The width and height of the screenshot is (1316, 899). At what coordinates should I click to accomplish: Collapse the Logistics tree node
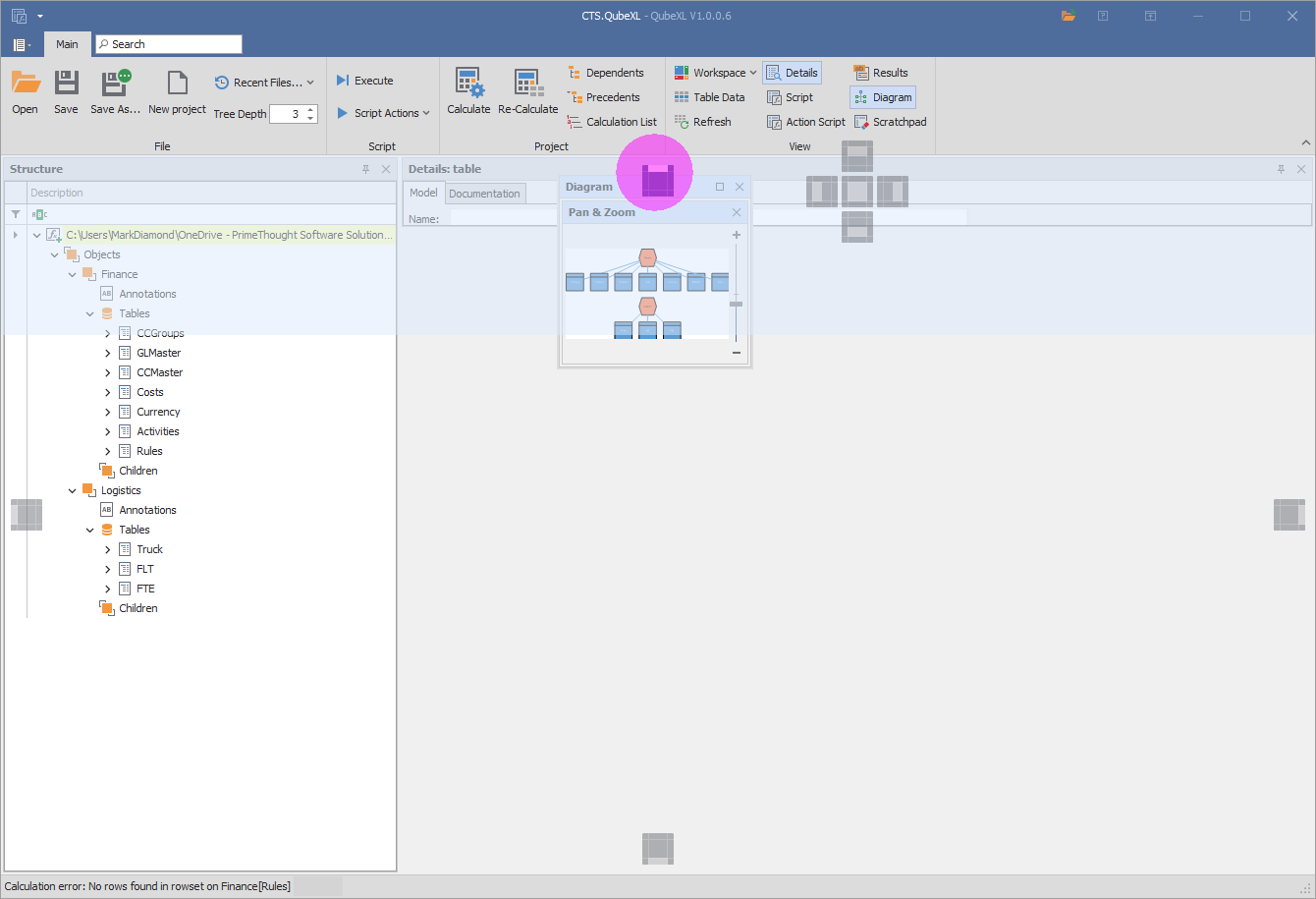coord(73,490)
